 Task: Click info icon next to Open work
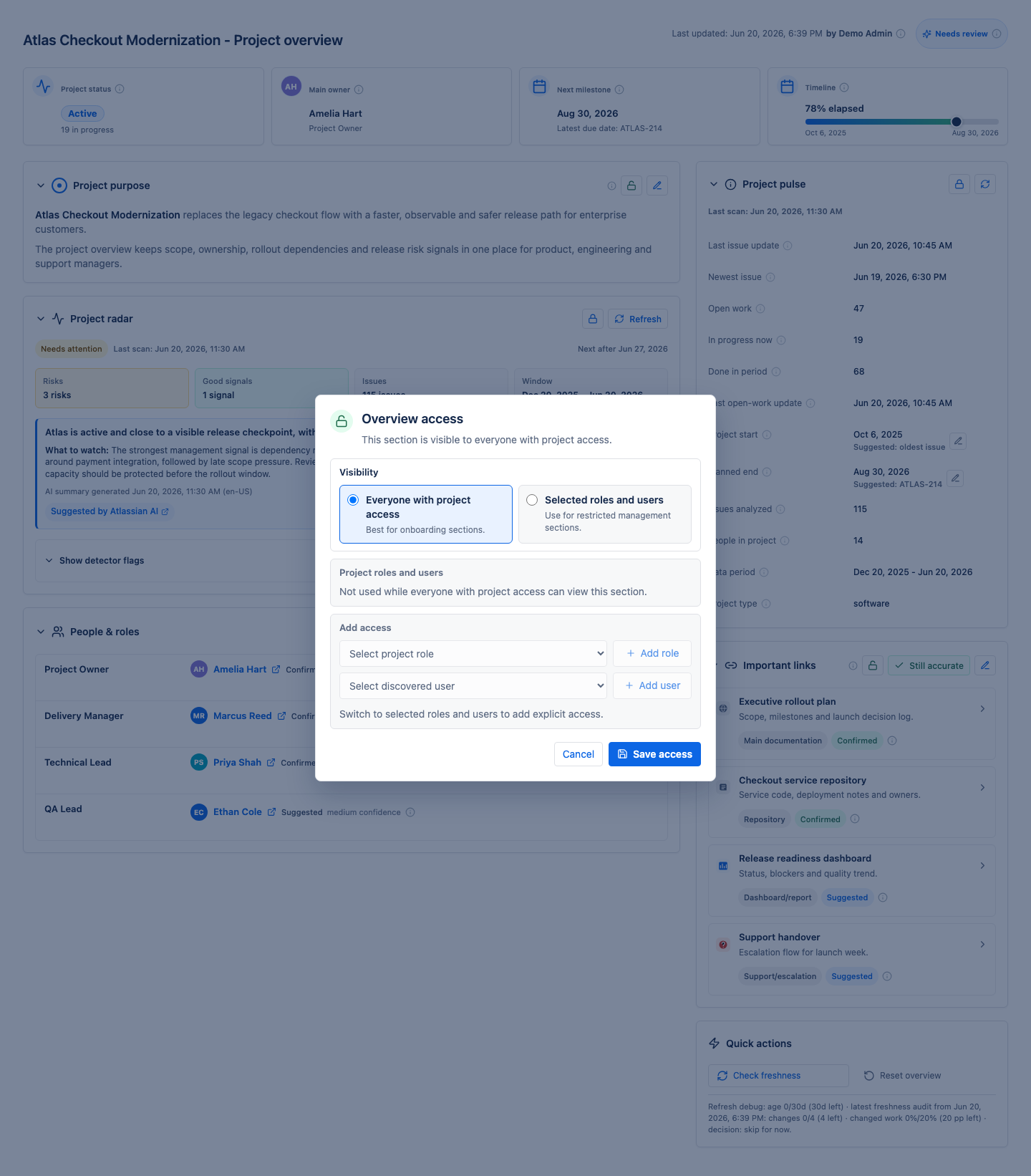point(760,309)
